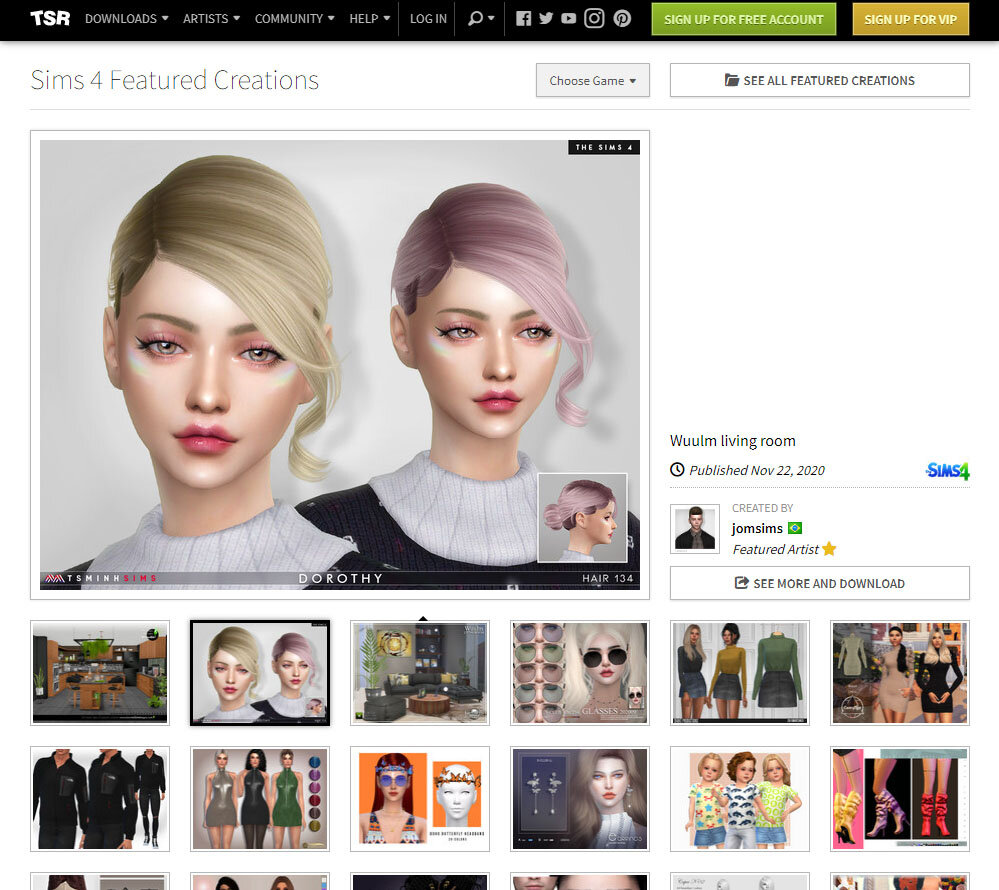999x890 pixels.
Task: Select the kitchen interior thumbnail
Action: [x=100, y=673]
